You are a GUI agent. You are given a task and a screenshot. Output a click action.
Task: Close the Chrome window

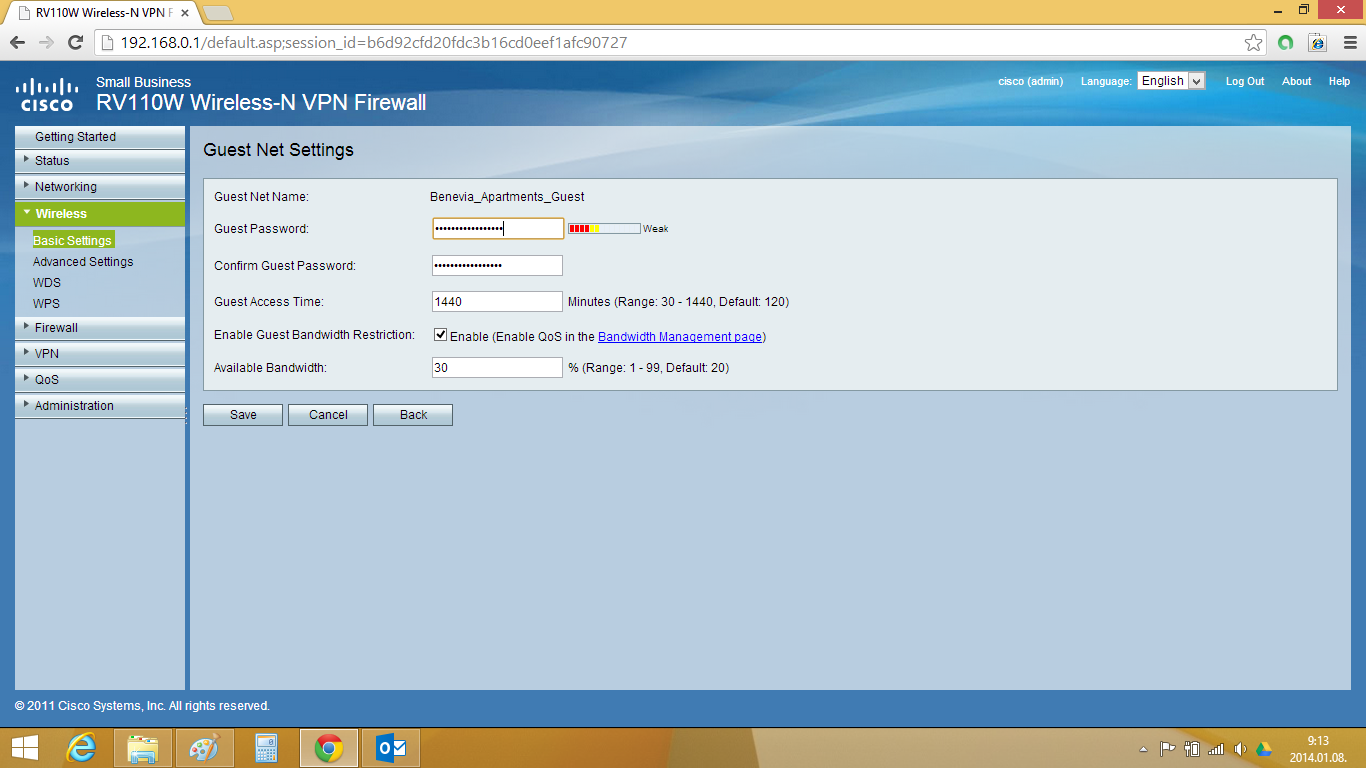(1340, 9)
